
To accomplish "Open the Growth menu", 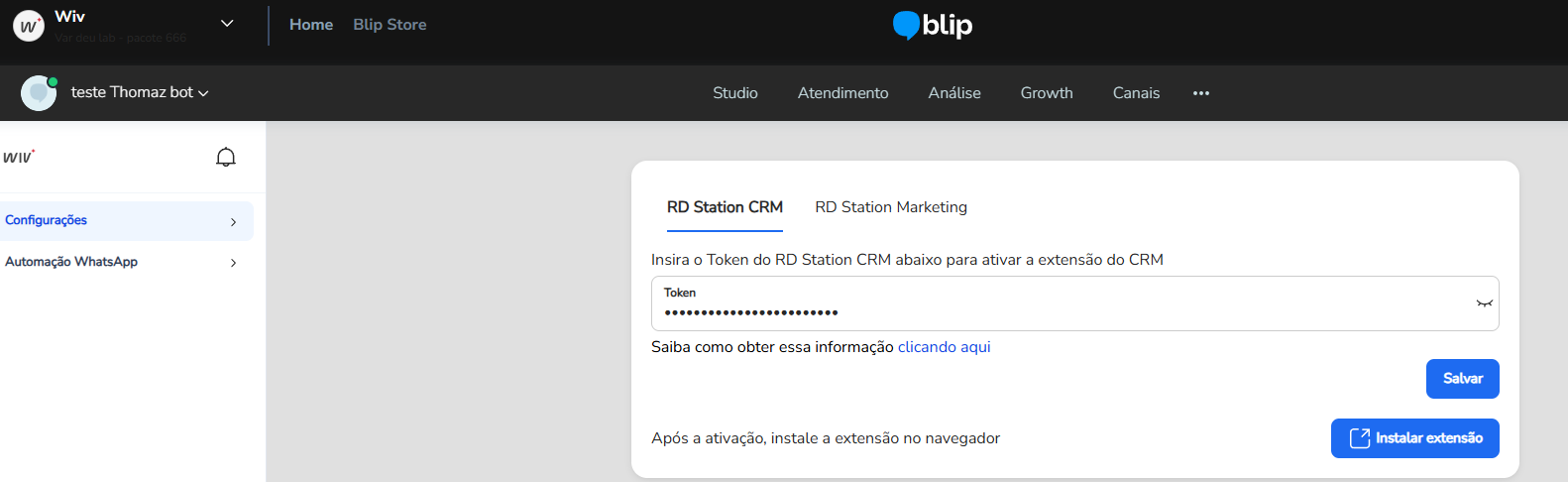I will pos(1047,93).
